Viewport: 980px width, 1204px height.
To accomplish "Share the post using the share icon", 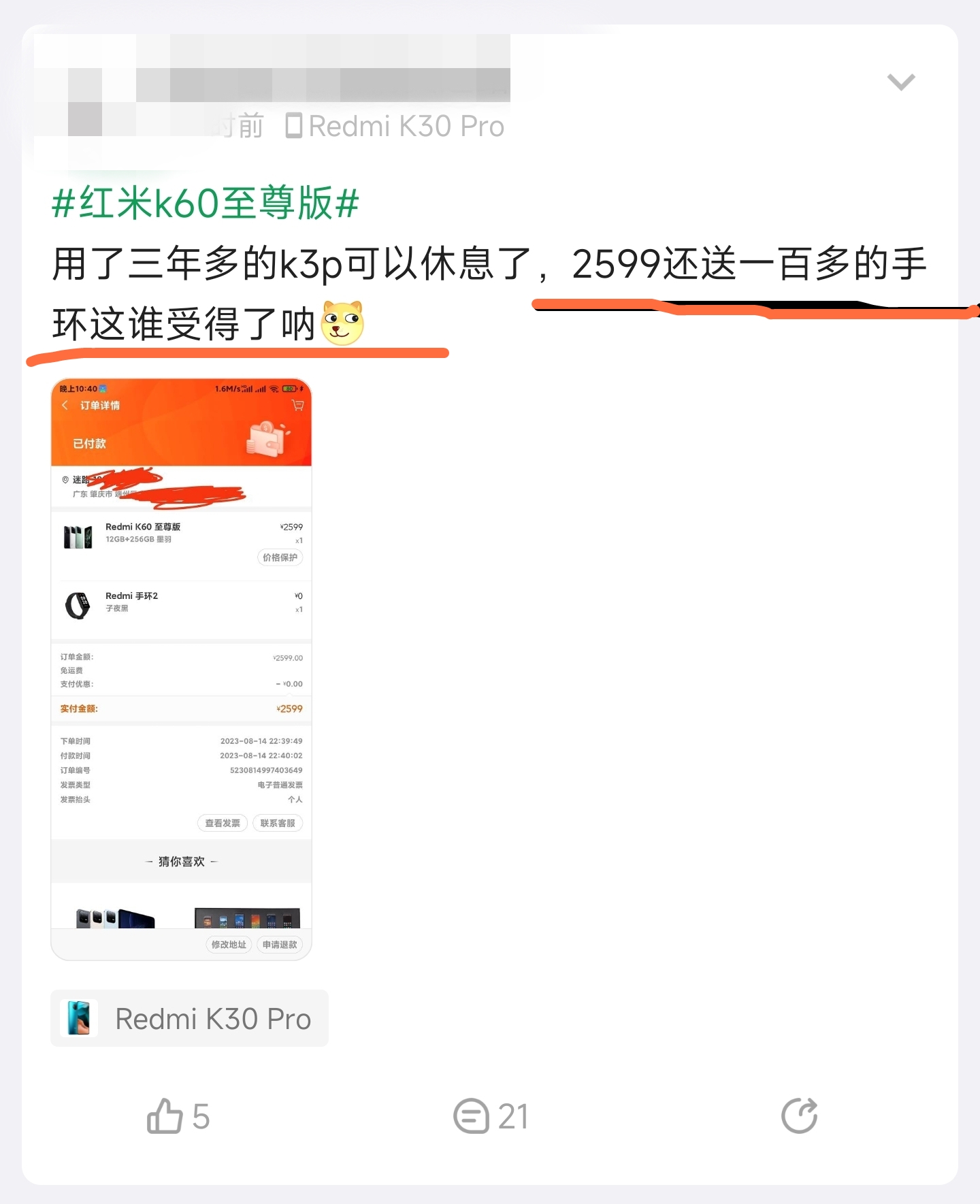I will tap(799, 1116).
